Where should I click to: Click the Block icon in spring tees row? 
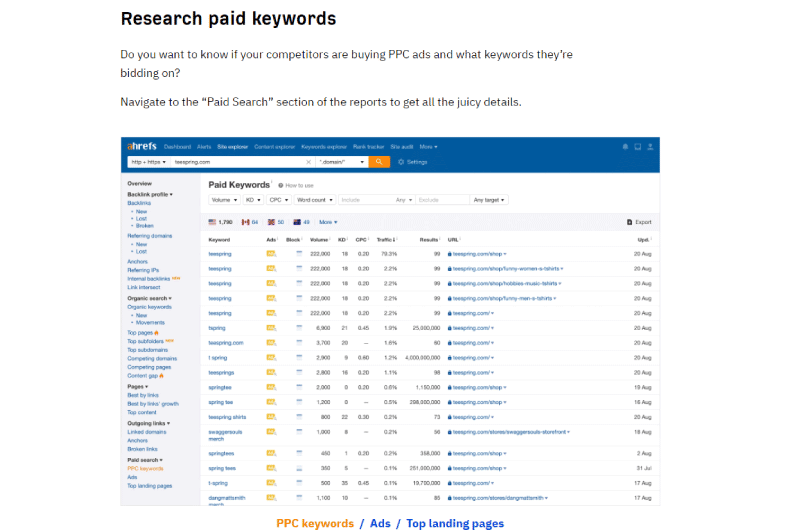coord(299,468)
